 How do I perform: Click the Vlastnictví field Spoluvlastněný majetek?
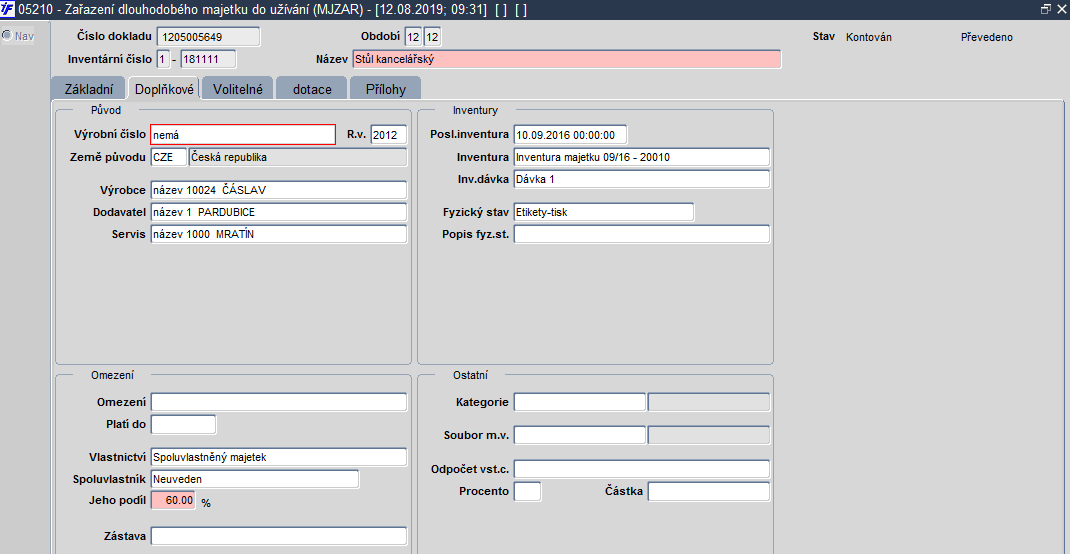(x=278, y=457)
